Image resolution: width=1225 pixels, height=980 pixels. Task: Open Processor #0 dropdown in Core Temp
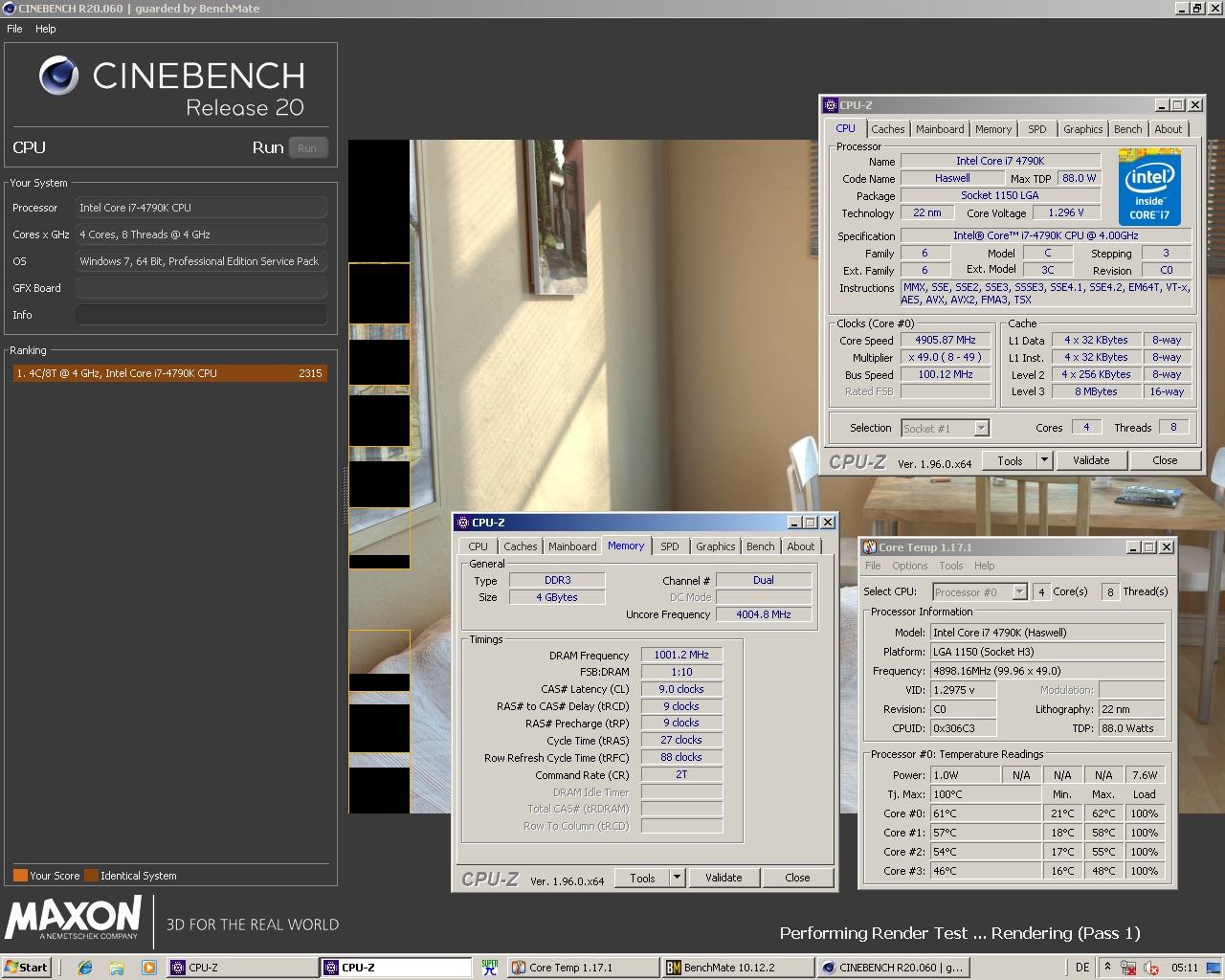(1019, 591)
